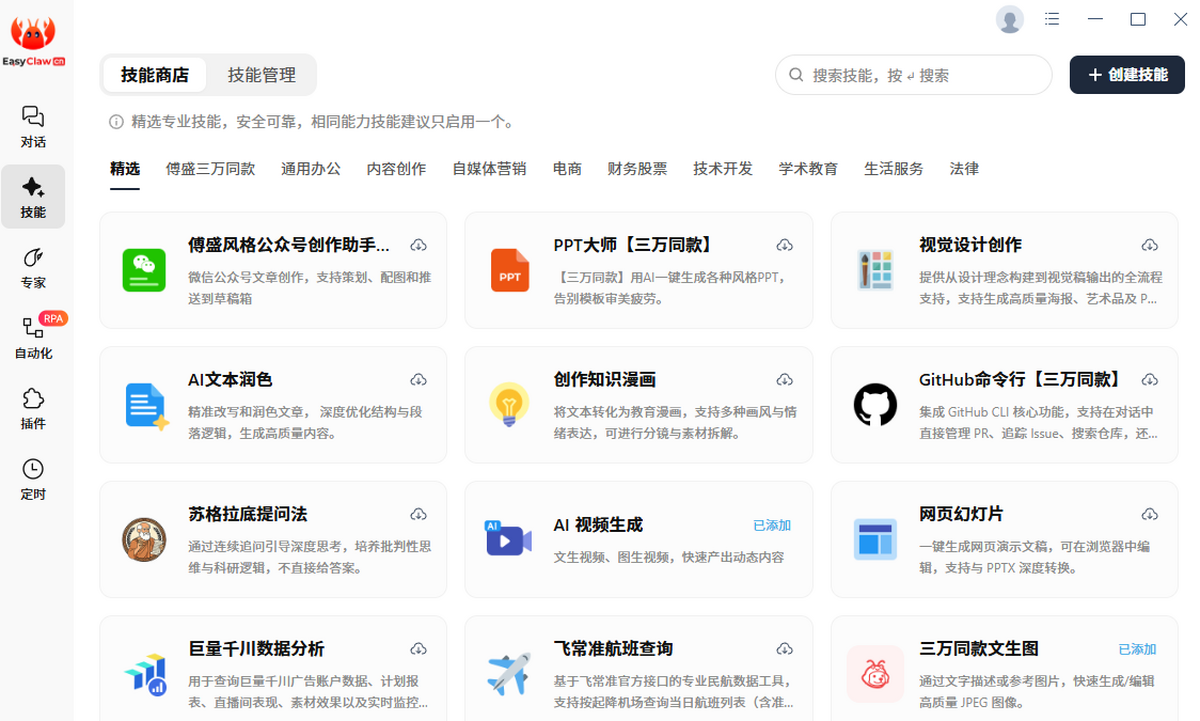Select the 精选 category tab
Screen dimensions: 1200x721
[x=125, y=169]
